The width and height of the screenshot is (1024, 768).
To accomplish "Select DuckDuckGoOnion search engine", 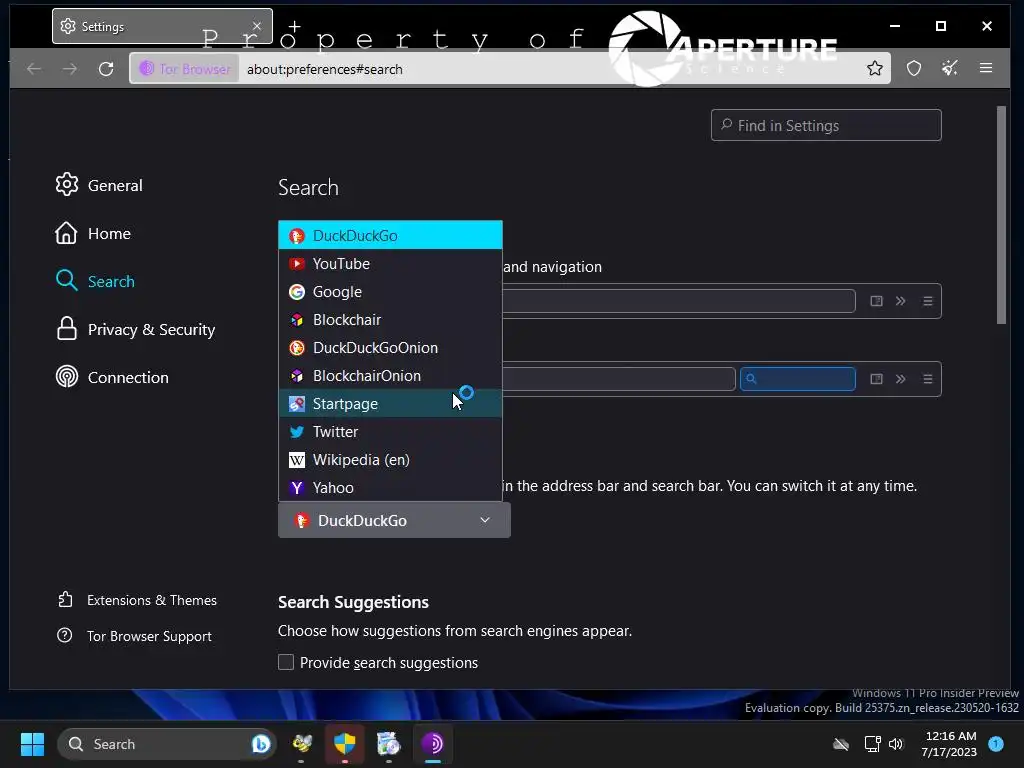I will coord(390,348).
